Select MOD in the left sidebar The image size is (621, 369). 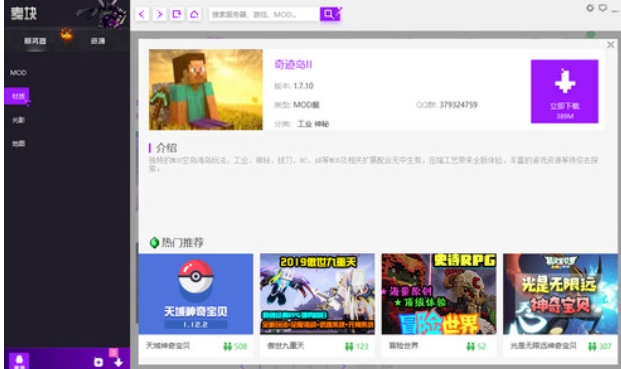pos(18,72)
